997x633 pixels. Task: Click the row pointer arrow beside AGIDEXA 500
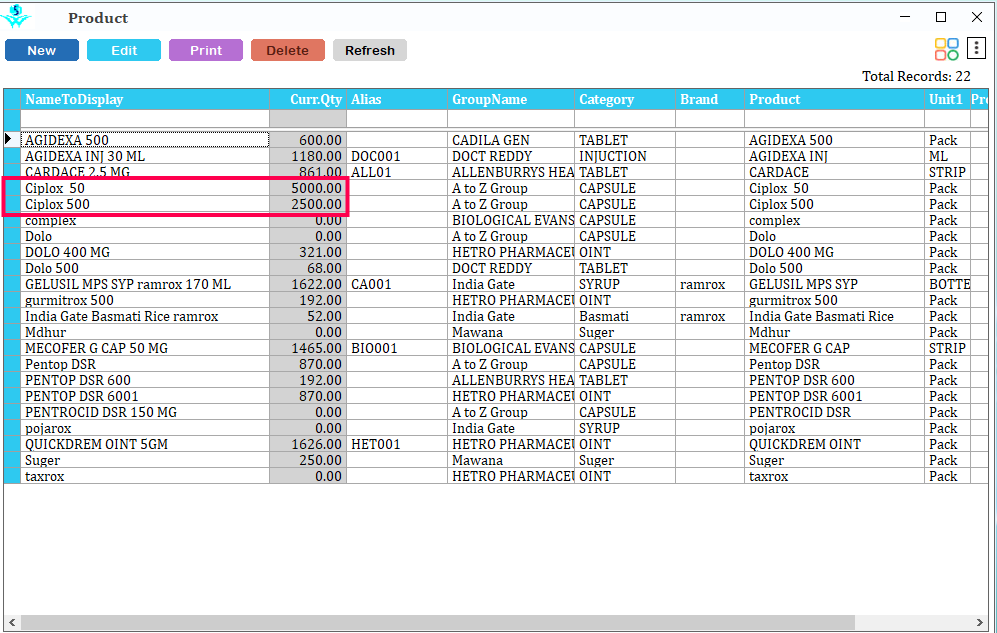click(x=8, y=139)
